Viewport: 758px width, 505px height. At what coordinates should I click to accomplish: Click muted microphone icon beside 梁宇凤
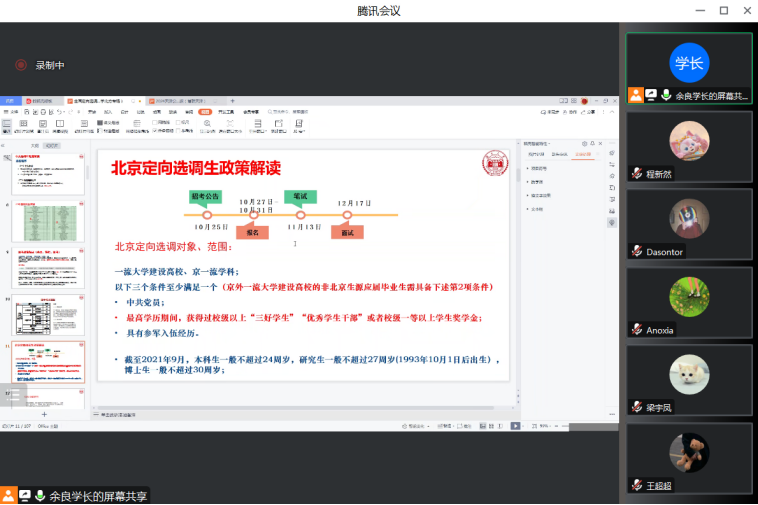coord(636,407)
